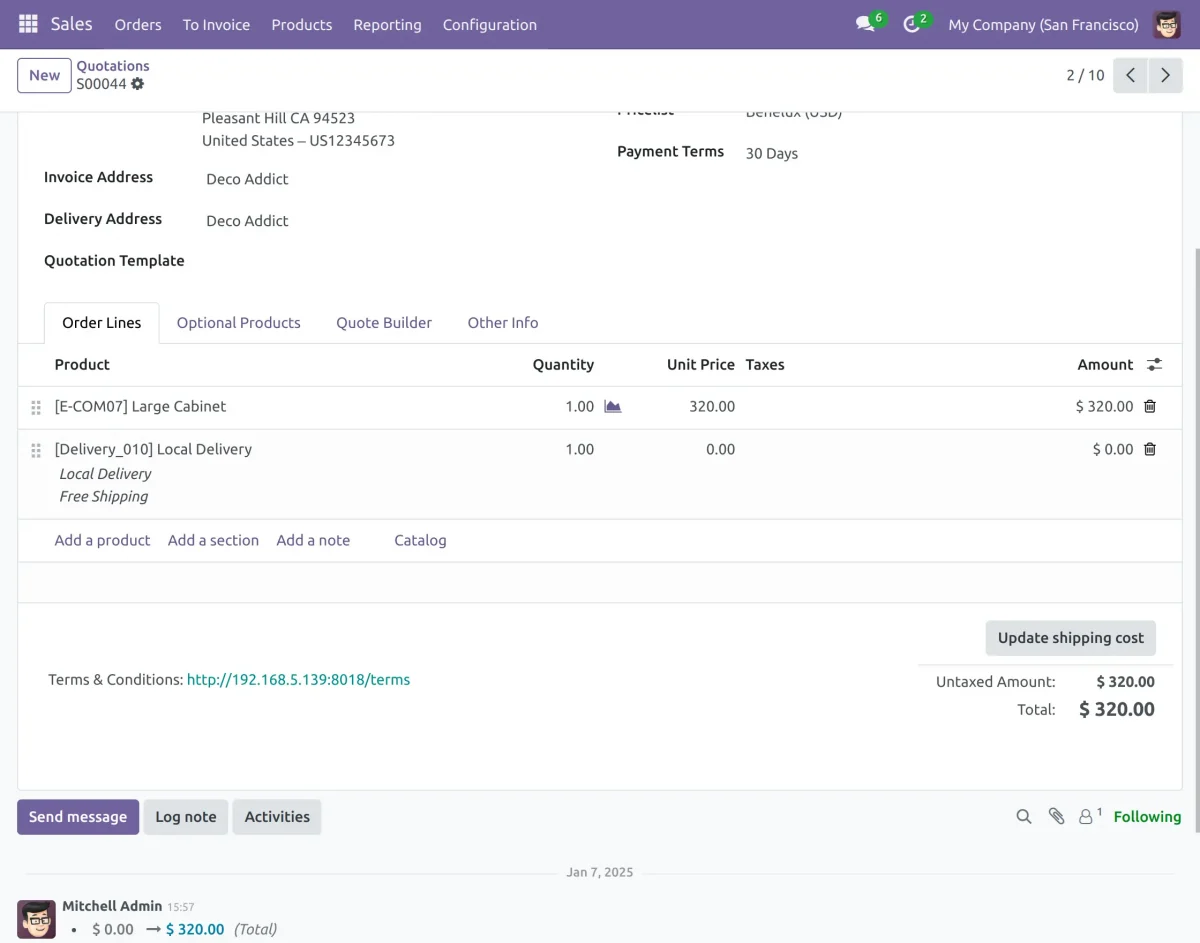The height and width of the screenshot is (943, 1200).
Task: Delete the Large Cabinet line with trash icon
Action: click(1149, 406)
